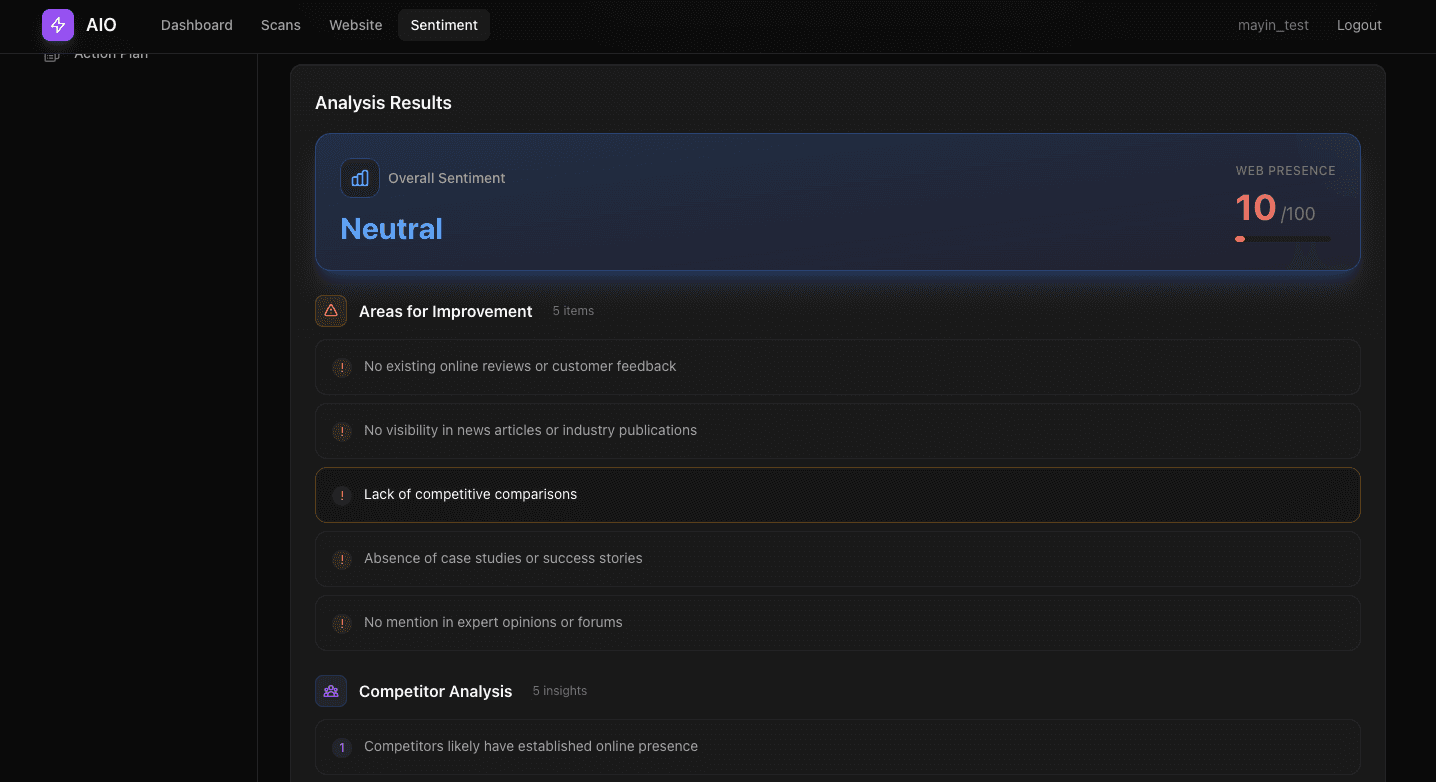This screenshot has height=782, width=1436.
Task: Expand the Lack of competitive comparisons item
Action: pyautogui.click(x=837, y=494)
